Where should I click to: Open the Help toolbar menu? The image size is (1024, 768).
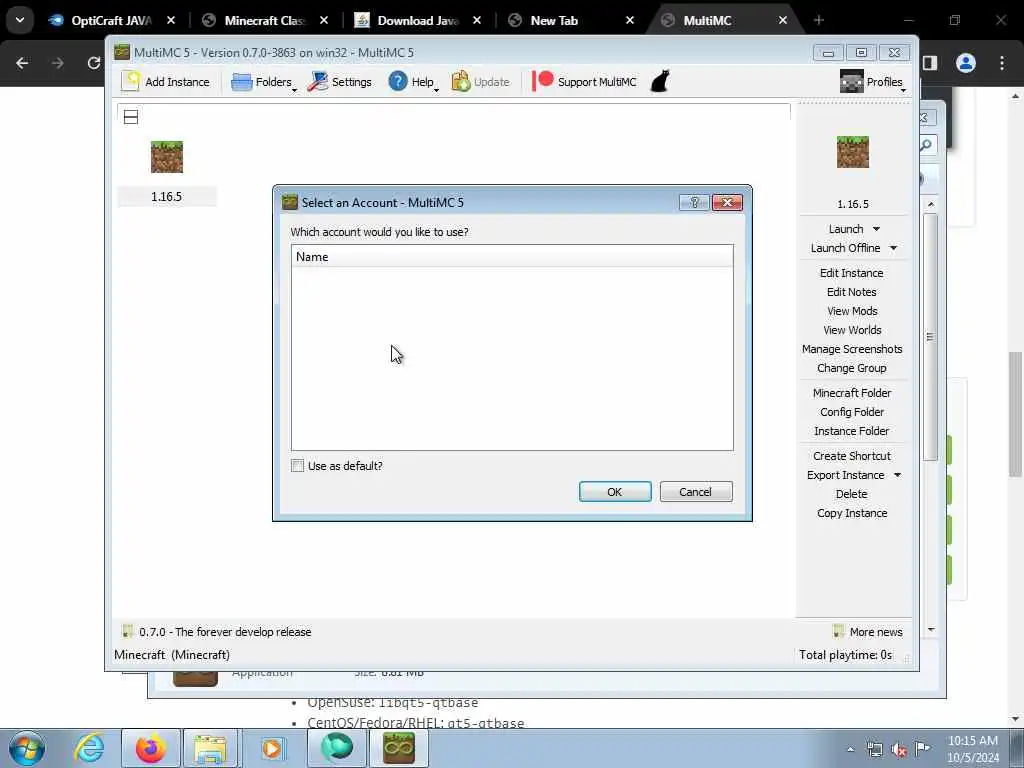click(413, 82)
